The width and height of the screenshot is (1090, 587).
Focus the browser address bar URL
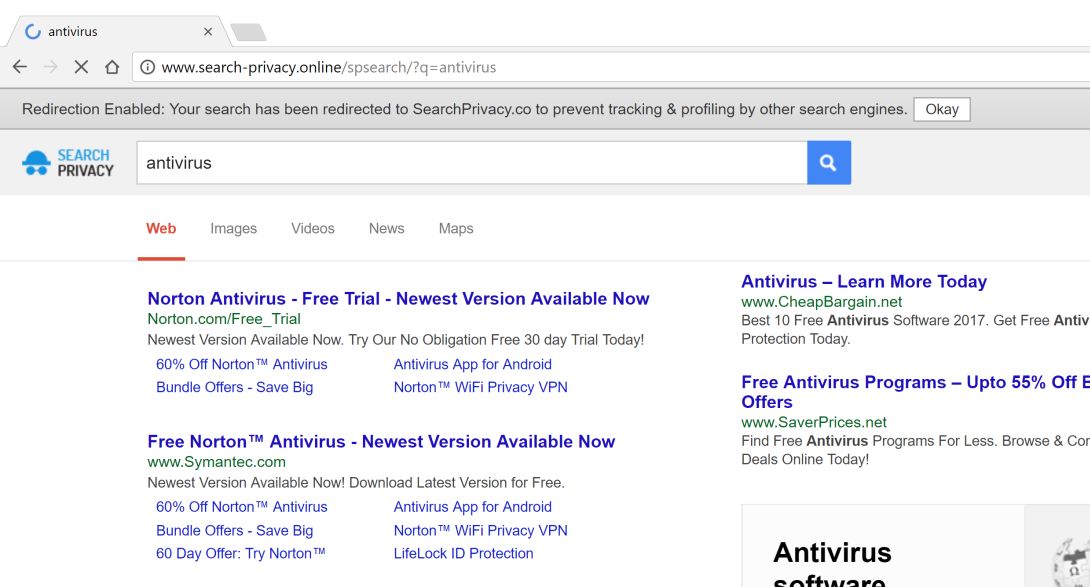pos(600,67)
